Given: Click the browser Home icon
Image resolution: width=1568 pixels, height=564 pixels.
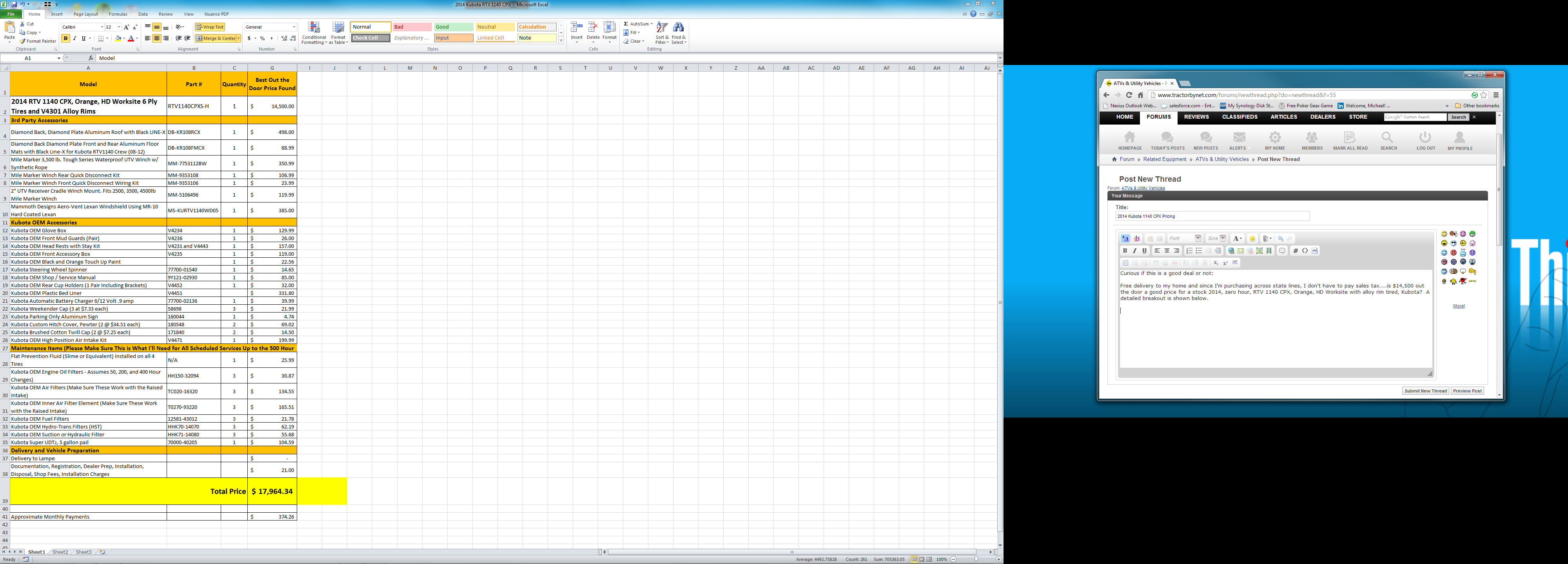Looking at the screenshot, I should coord(1140,95).
